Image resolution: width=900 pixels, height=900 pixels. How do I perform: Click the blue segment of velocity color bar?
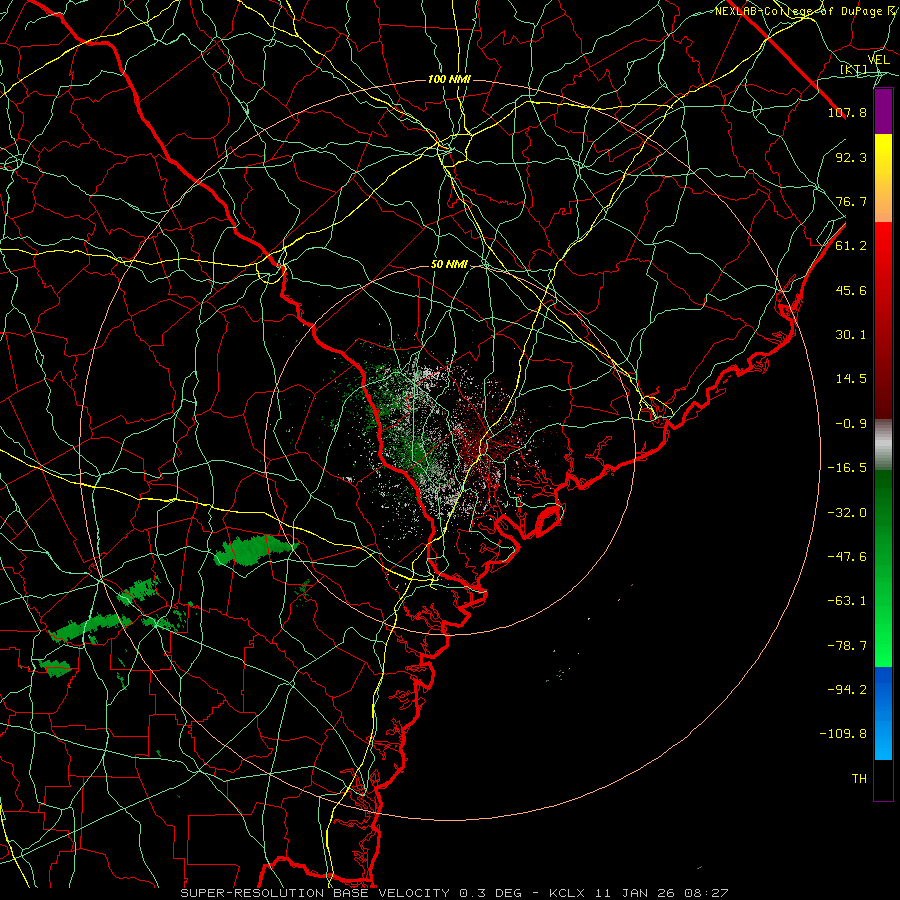click(x=883, y=713)
